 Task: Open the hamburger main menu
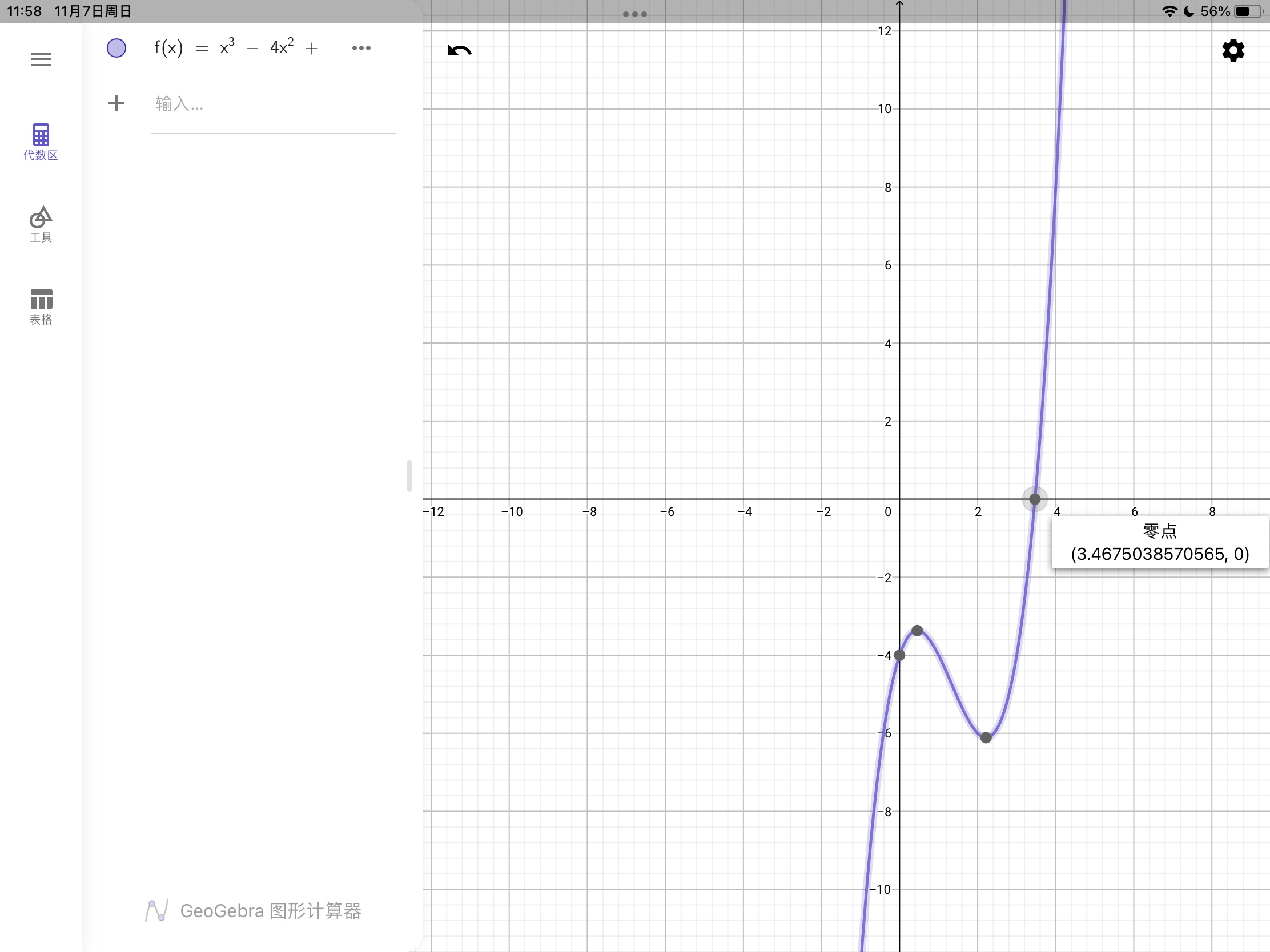[41, 59]
